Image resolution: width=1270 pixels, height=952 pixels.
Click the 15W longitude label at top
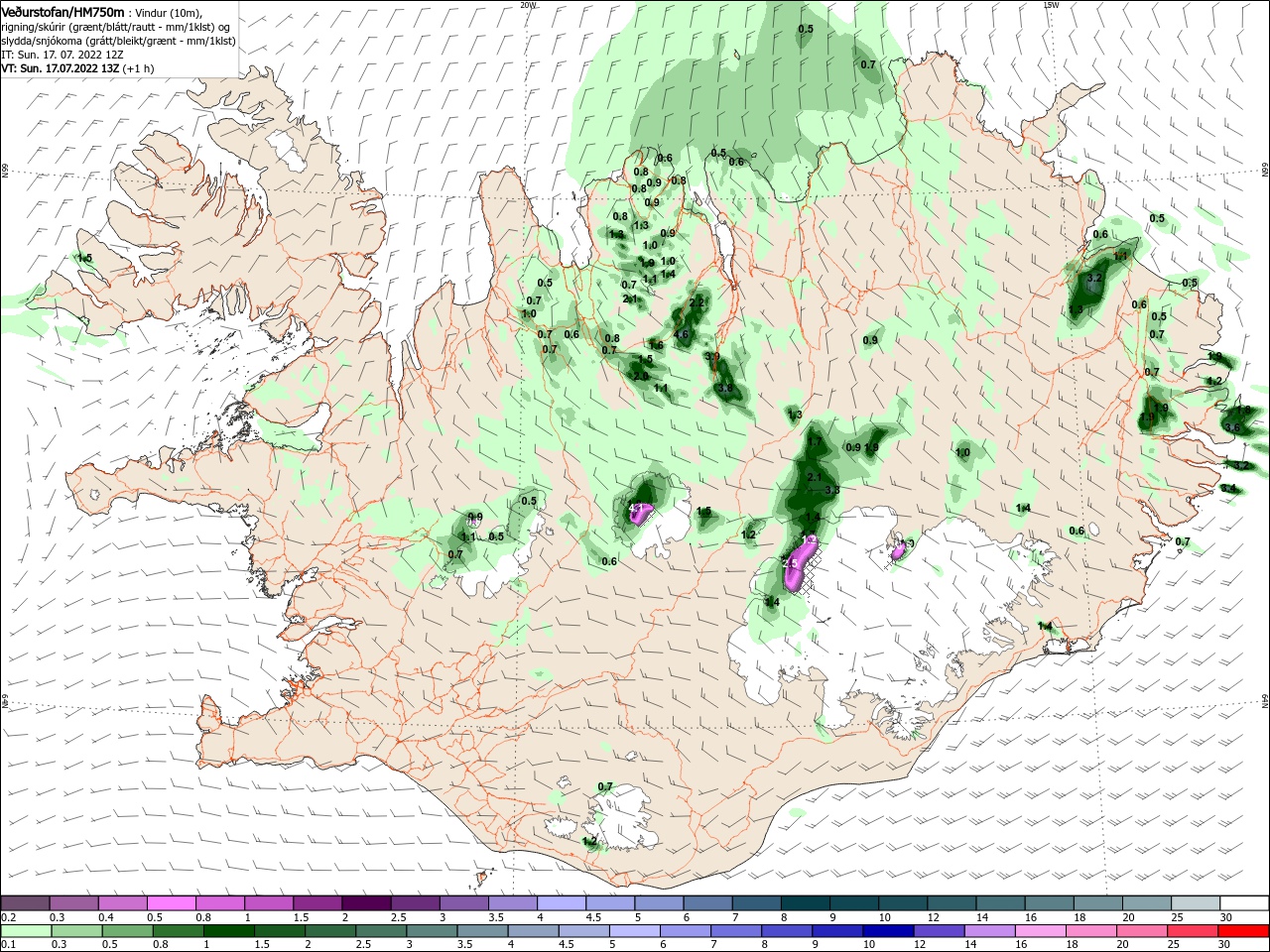pyautogui.click(x=1051, y=4)
